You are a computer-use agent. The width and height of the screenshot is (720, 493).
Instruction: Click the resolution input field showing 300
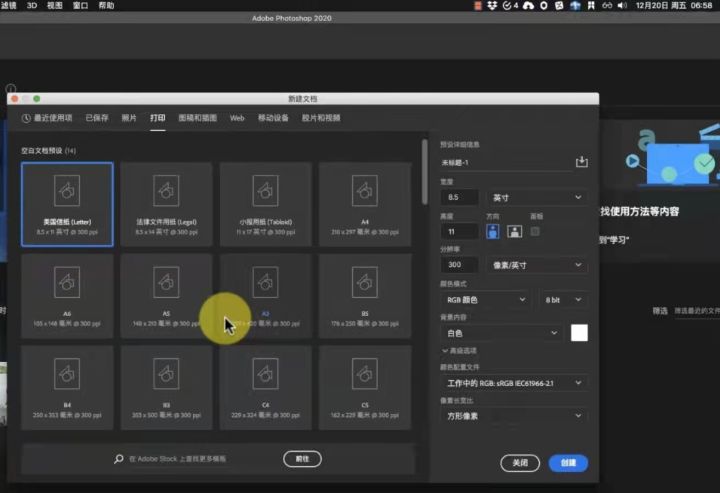460,265
